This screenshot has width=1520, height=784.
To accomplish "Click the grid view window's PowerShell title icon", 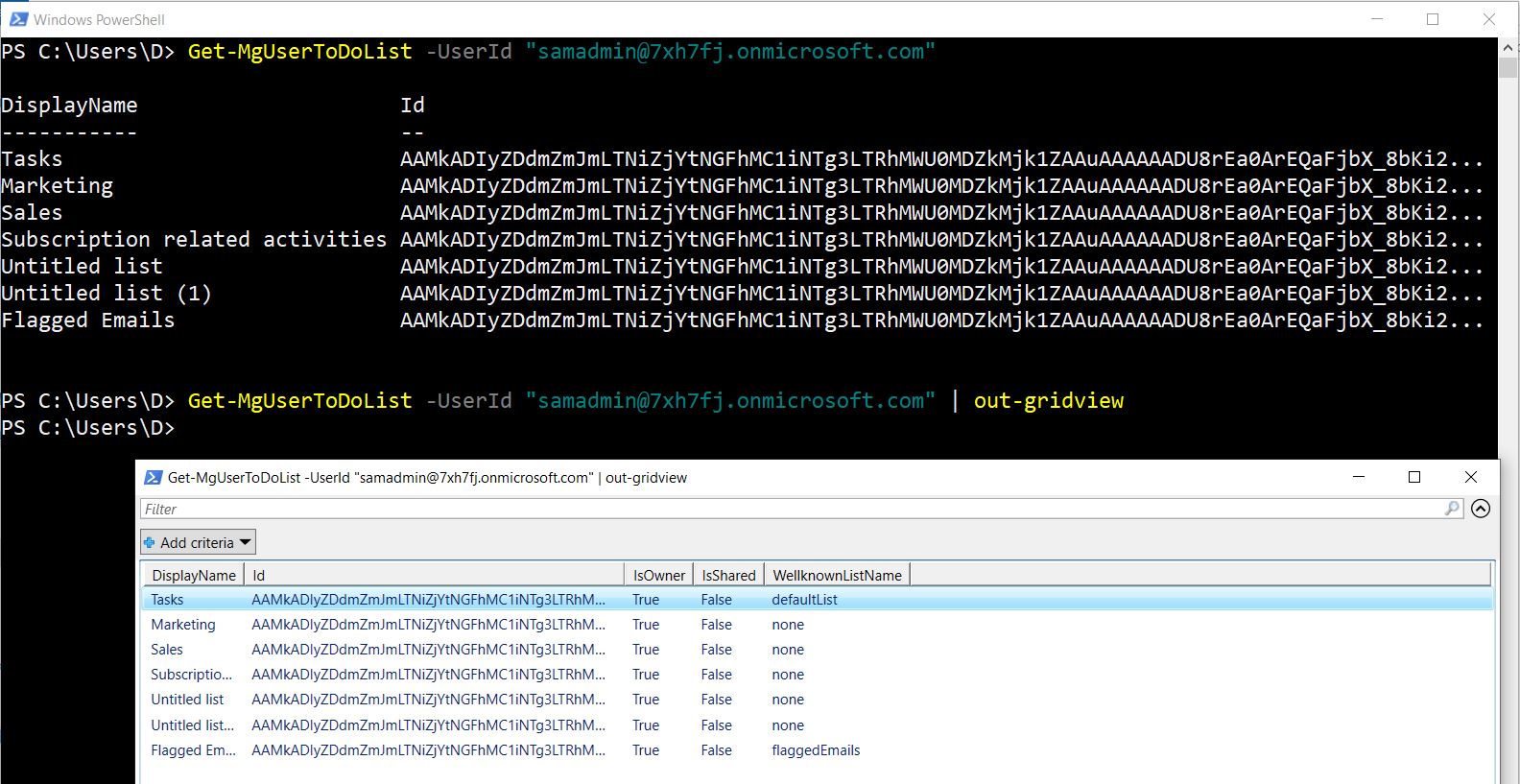I will coord(153,477).
